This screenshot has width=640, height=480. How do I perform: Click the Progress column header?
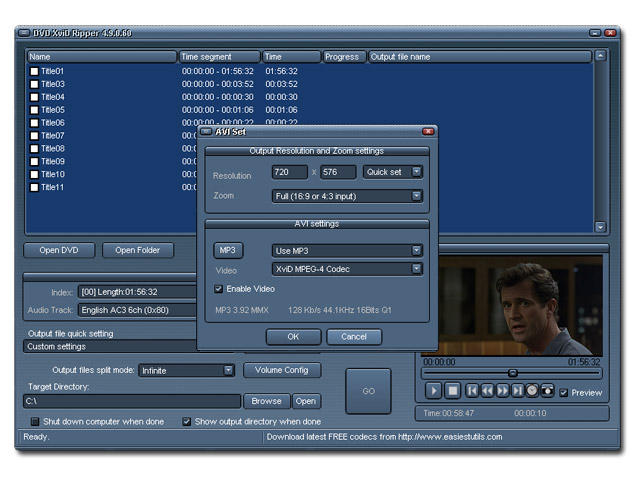(x=344, y=57)
